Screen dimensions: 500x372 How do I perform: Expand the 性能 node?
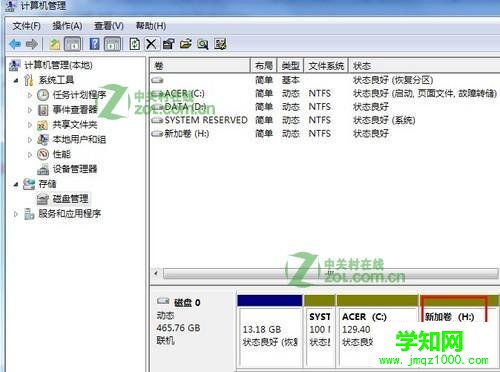tap(30, 155)
